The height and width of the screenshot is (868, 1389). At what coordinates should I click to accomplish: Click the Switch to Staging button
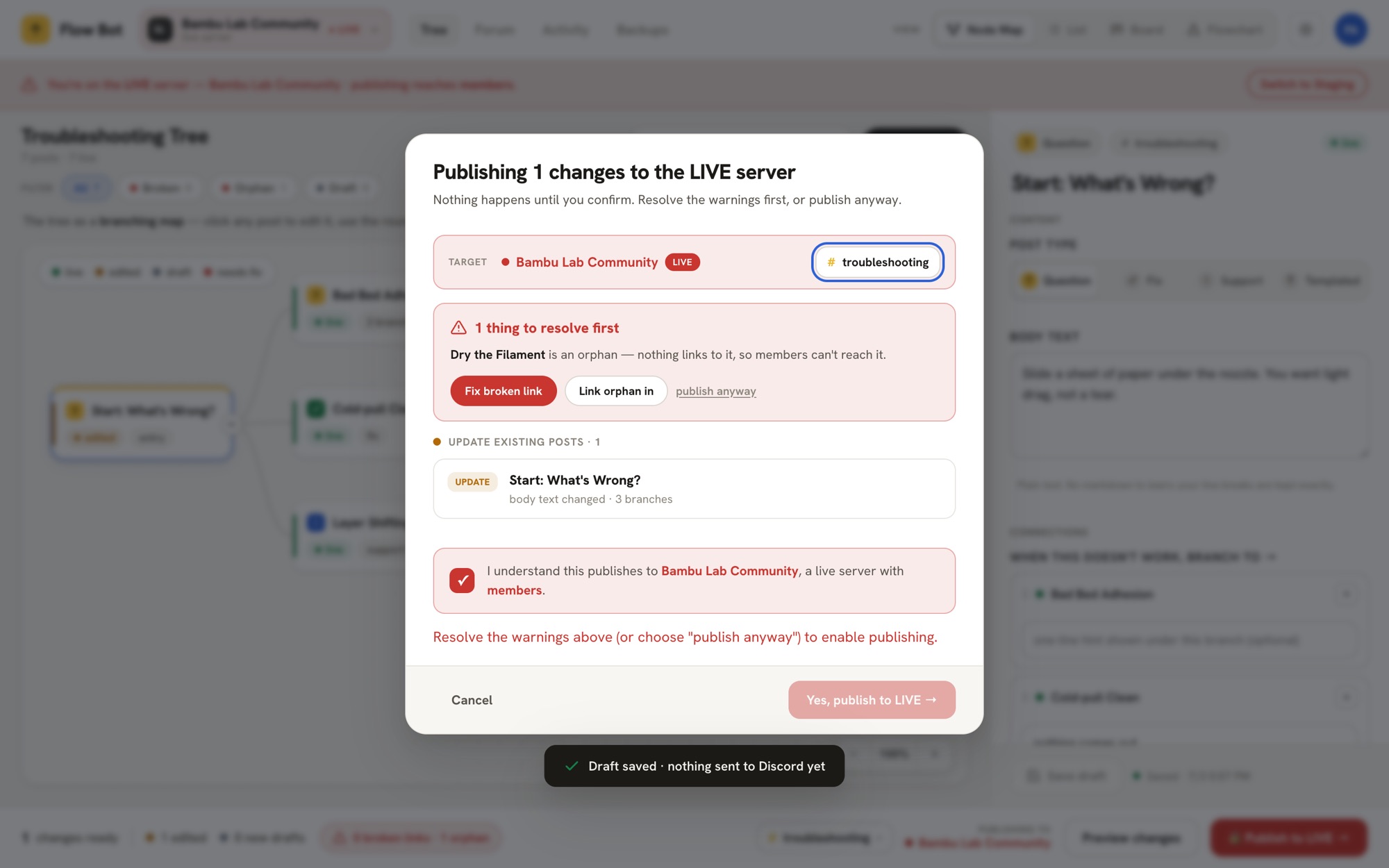pos(1307,84)
